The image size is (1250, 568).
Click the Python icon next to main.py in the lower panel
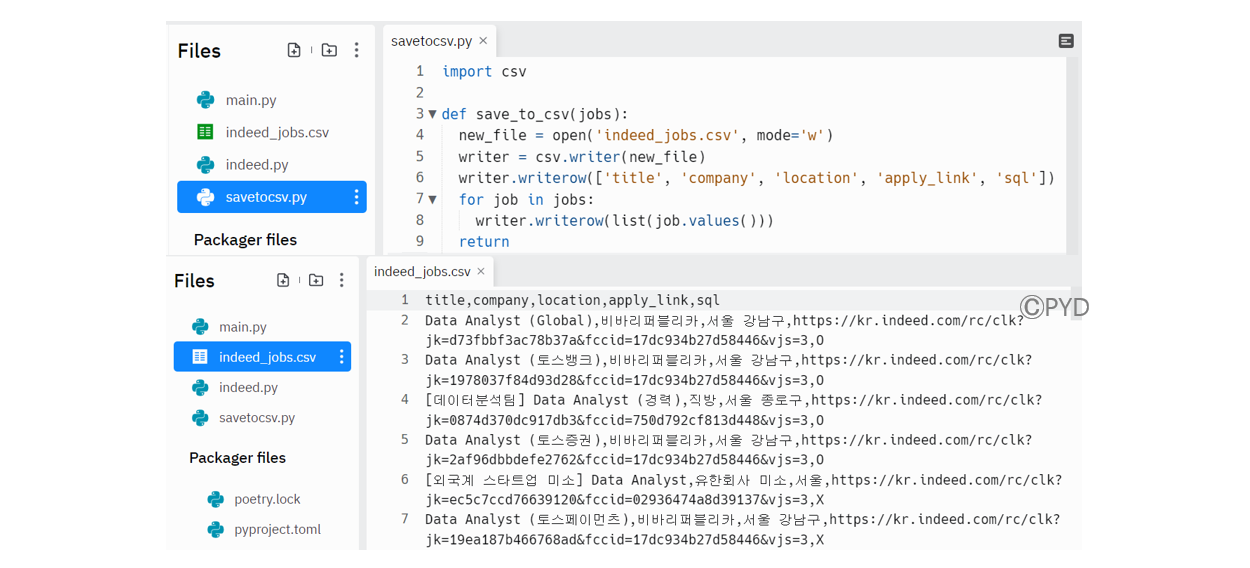tap(200, 327)
